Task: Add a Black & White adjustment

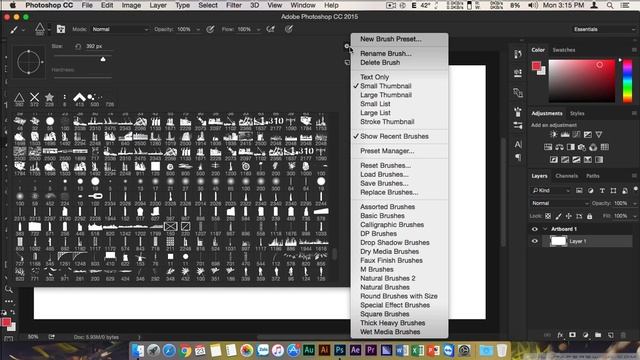Action: click(x=571, y=147)
